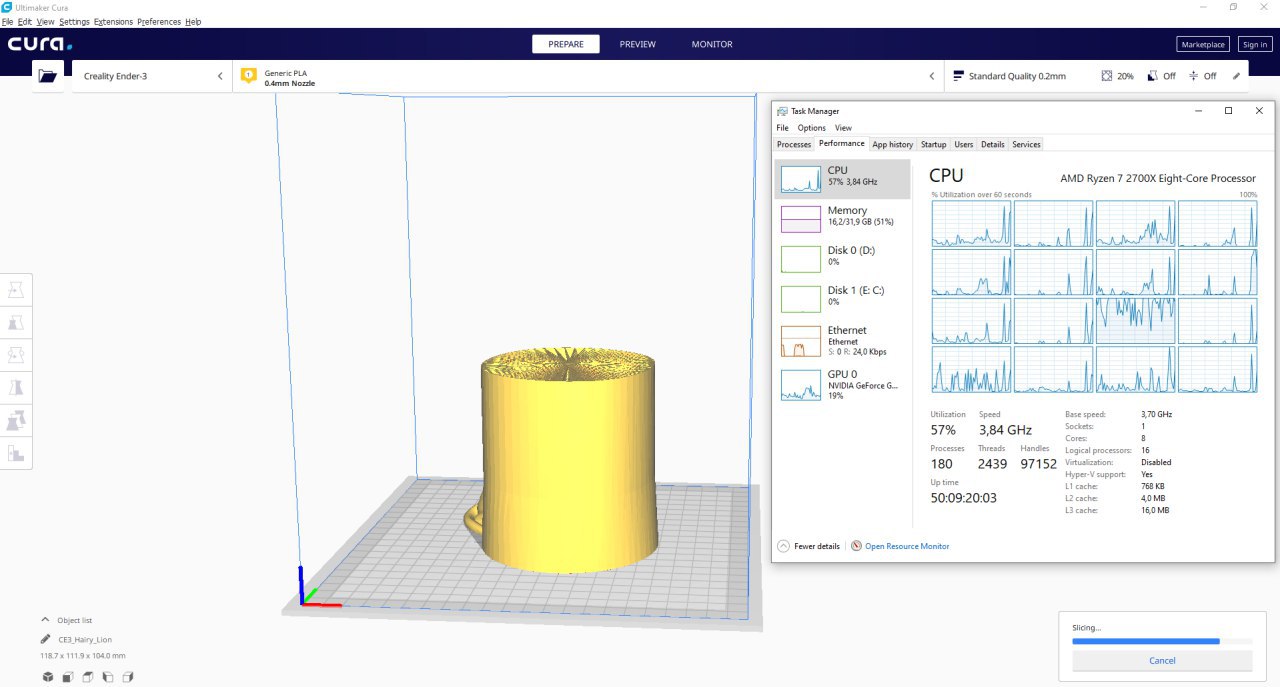Open Cura View menu
Viewport: 1280px width, 687px height.
point(45,21)
